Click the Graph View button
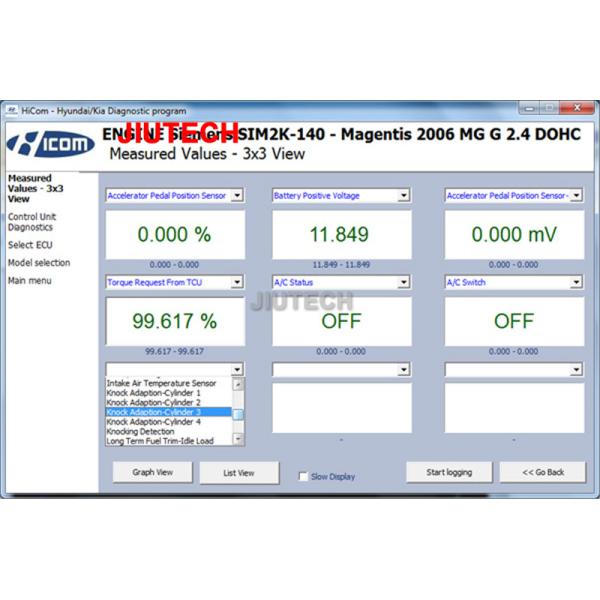The image size is (600, 600). [x=154, y=472]
